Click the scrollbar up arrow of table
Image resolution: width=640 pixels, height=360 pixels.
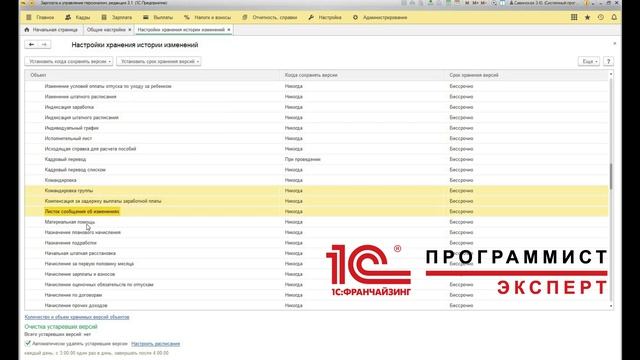point(611,74)
